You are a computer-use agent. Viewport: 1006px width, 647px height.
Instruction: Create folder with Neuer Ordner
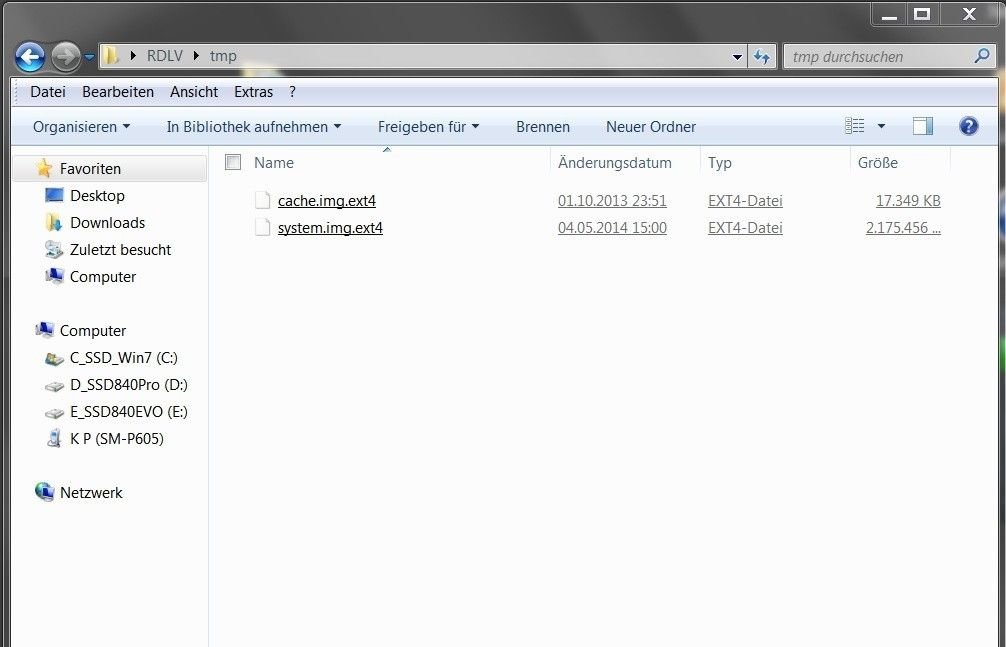point(651,126)
